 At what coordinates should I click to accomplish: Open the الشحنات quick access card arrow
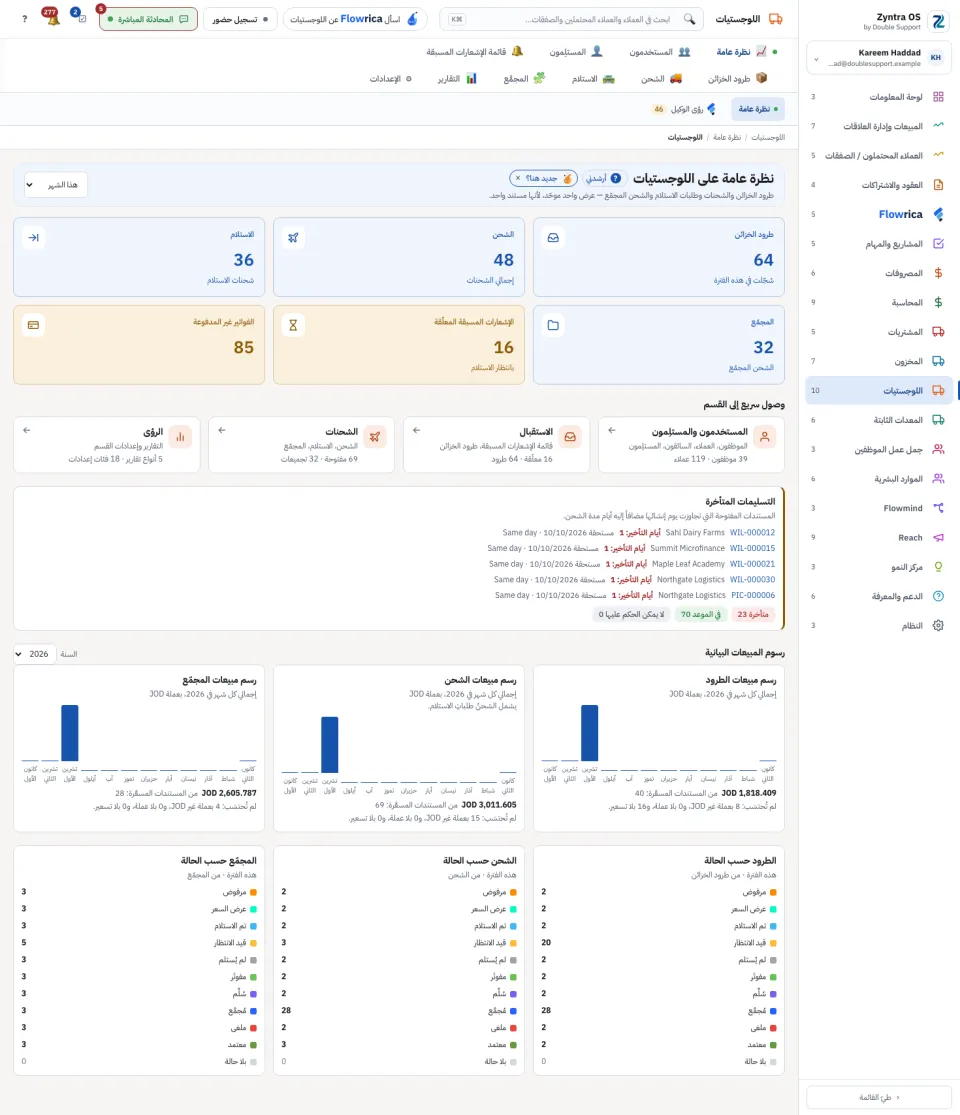(x=222, y=430)
